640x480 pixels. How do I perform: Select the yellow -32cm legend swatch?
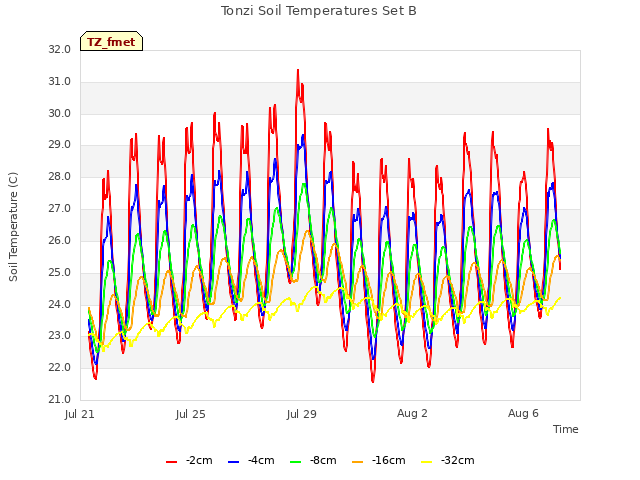point(427,461)
